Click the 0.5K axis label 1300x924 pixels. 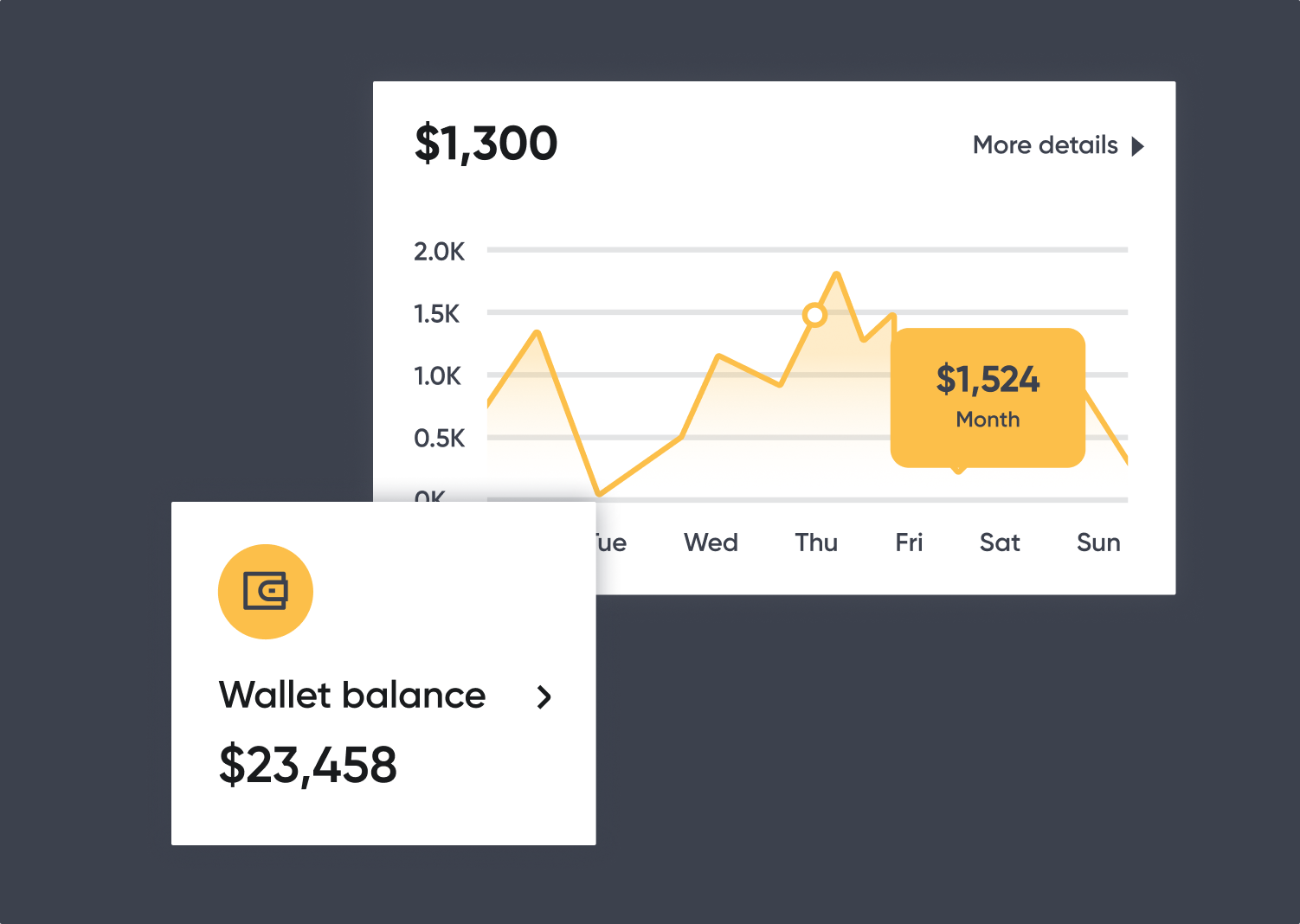pos(439,439)
